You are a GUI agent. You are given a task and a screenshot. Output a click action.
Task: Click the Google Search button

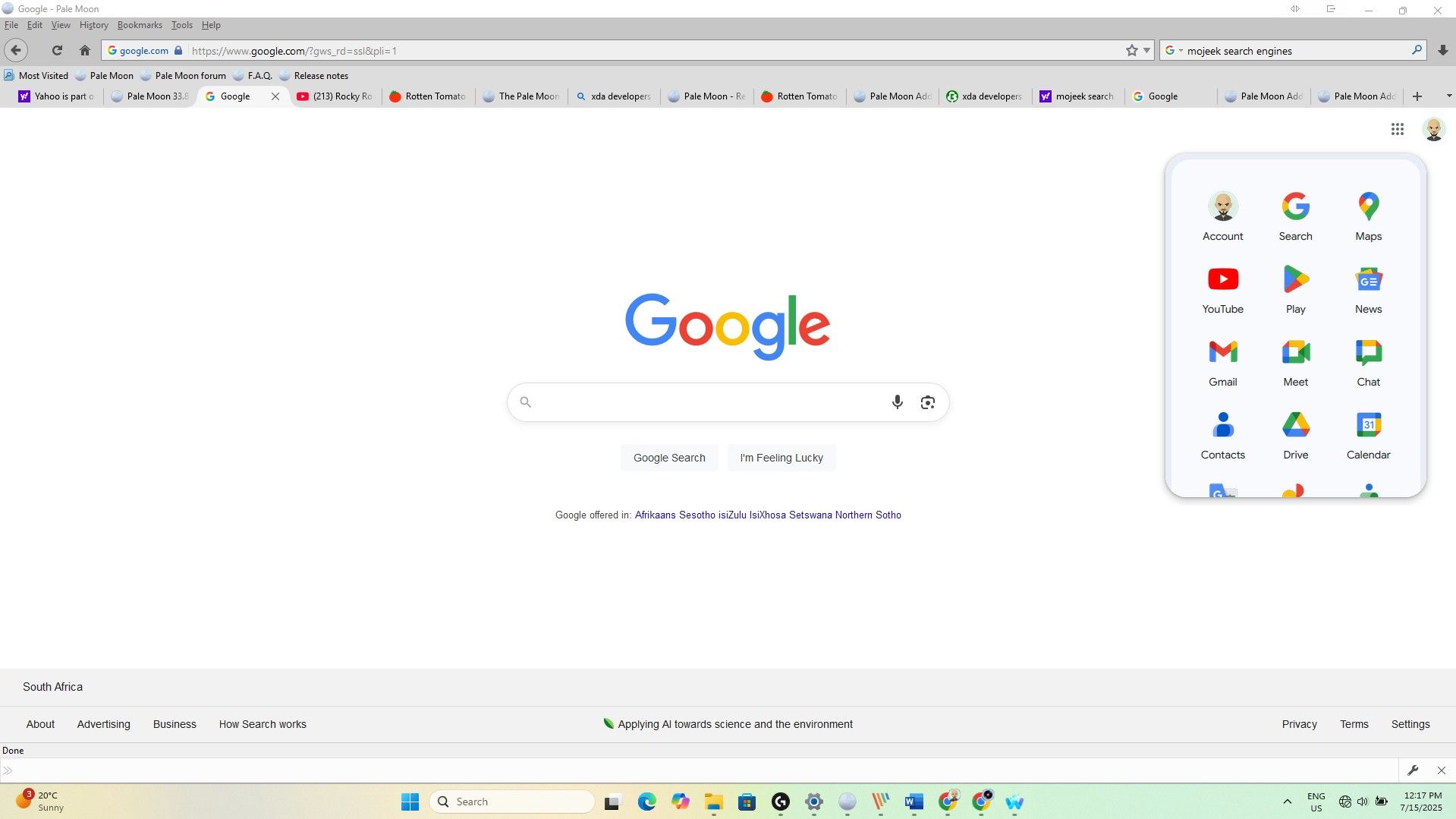(x=669, y=458)
